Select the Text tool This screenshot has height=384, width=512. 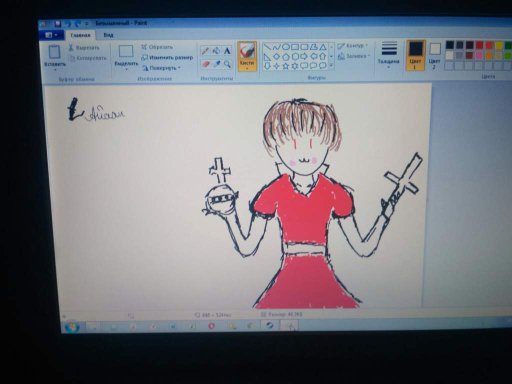coord(227,51)
